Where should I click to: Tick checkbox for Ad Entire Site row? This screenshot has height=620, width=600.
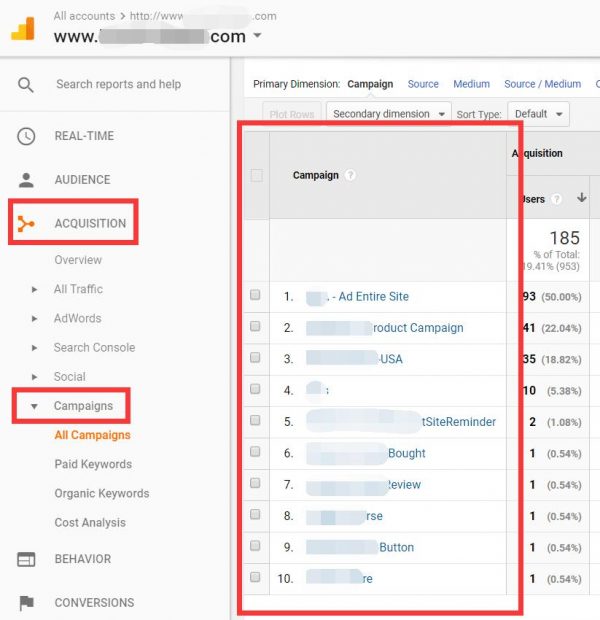pos(256,296)
